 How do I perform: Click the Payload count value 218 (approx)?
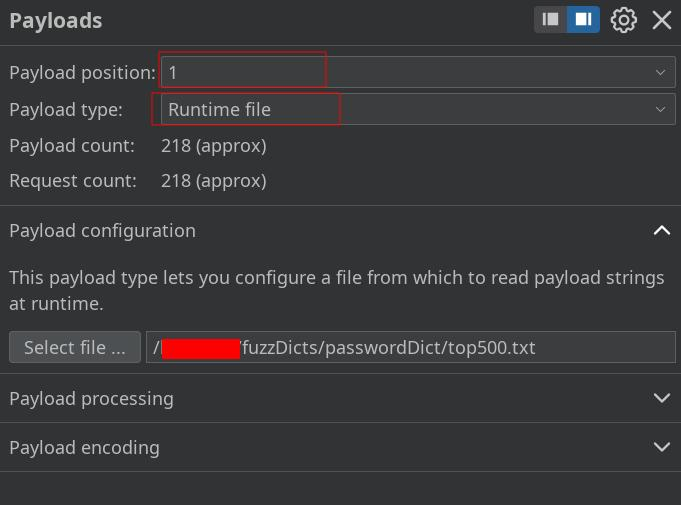pyautogui.click(x=213, y=145)
